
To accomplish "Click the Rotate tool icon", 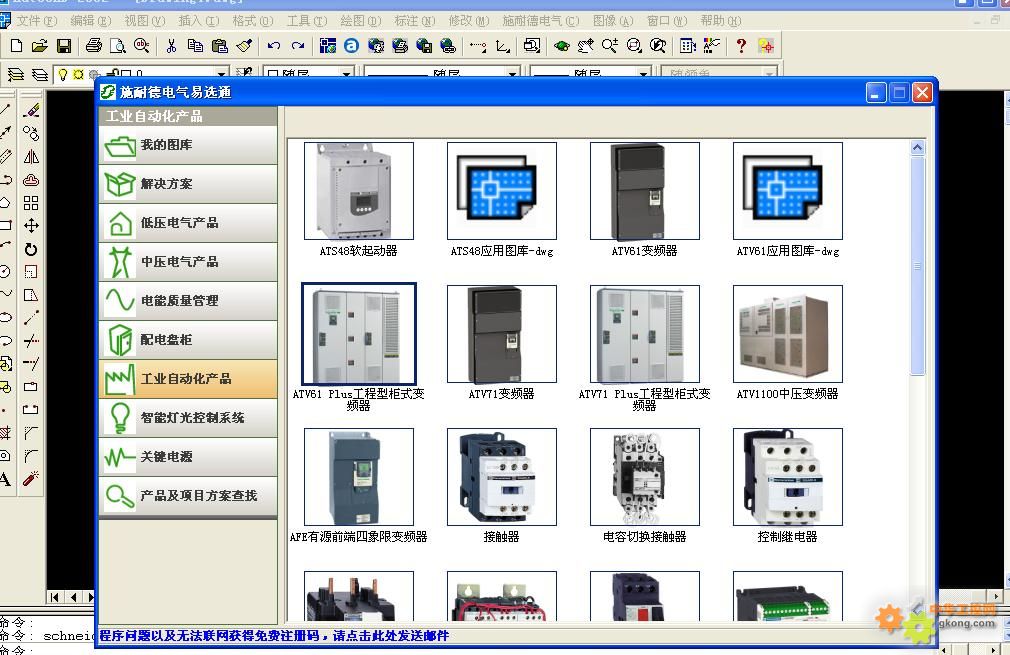I will pyautogui.click(x=31, y=249).
